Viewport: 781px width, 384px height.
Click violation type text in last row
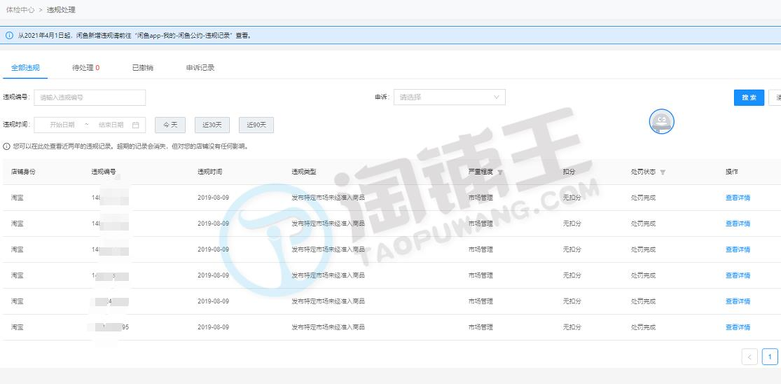point(328,327)
